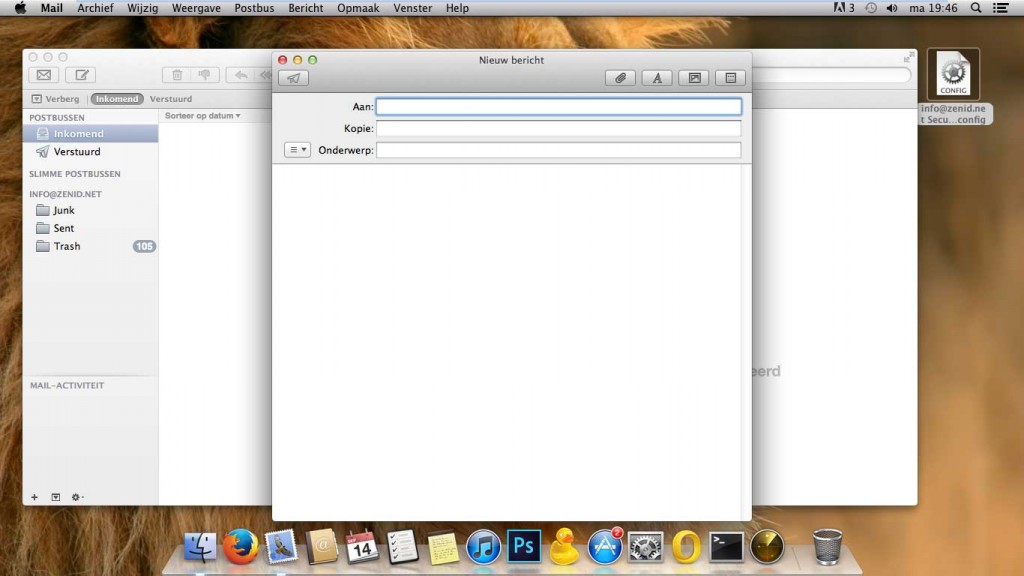1024x576 pixels.
Task: Open Finder from the Dock
Action: pyautogui.click(x=200, y=547)
